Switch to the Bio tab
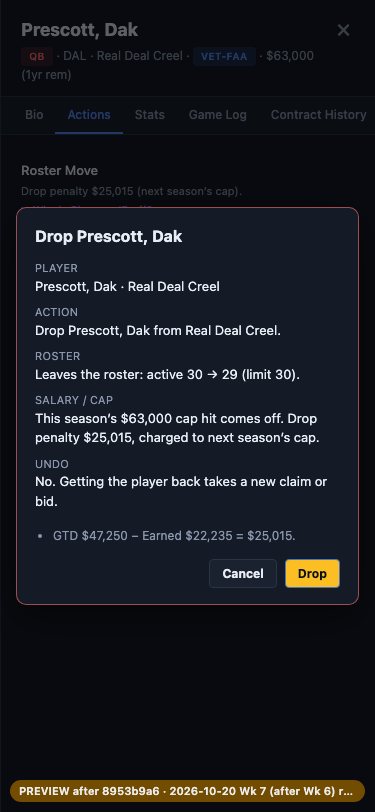This screenshot has height=812, width=375. [x=34, y=114]
